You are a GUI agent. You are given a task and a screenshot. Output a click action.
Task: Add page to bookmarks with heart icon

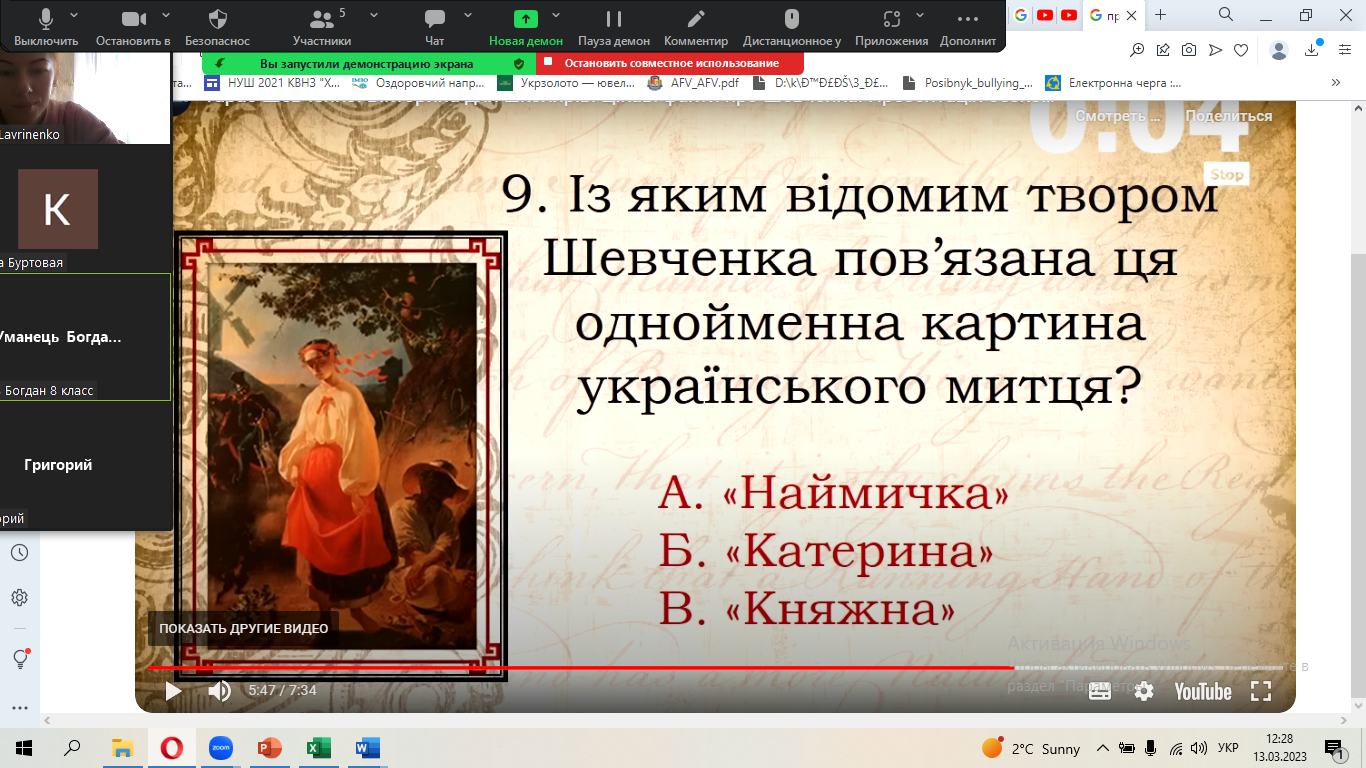click(1241, 50)
